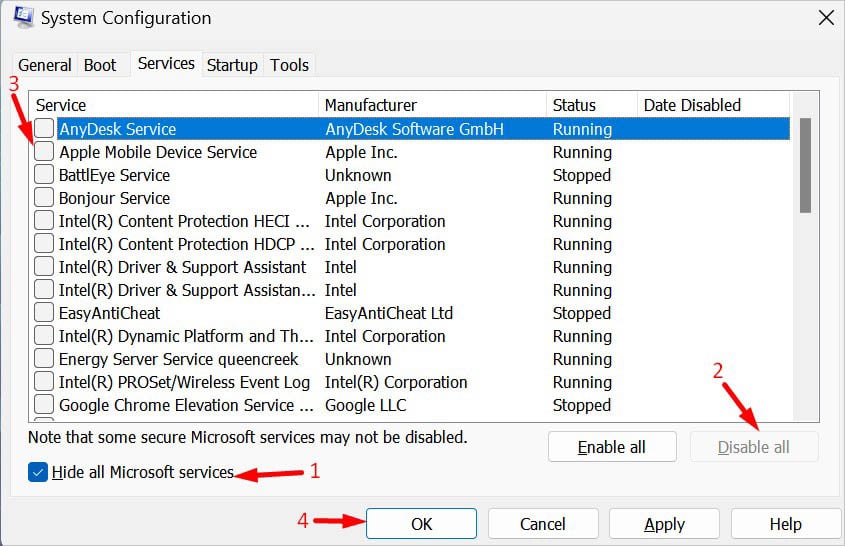This screenshot has height=546, width=845.
Task: Click the Enable all button
Action: pos(612,447)
